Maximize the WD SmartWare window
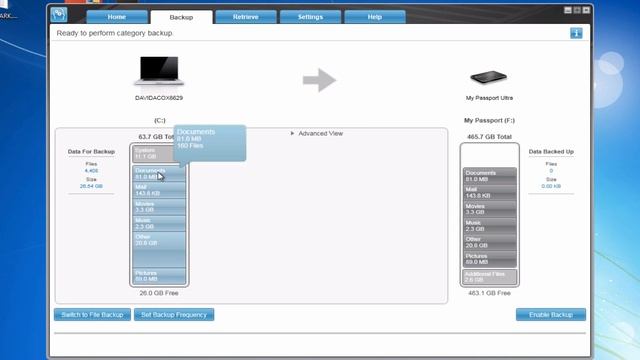This screenshot has height=360, width=640. pyautogui.click(x=577, y=10)
